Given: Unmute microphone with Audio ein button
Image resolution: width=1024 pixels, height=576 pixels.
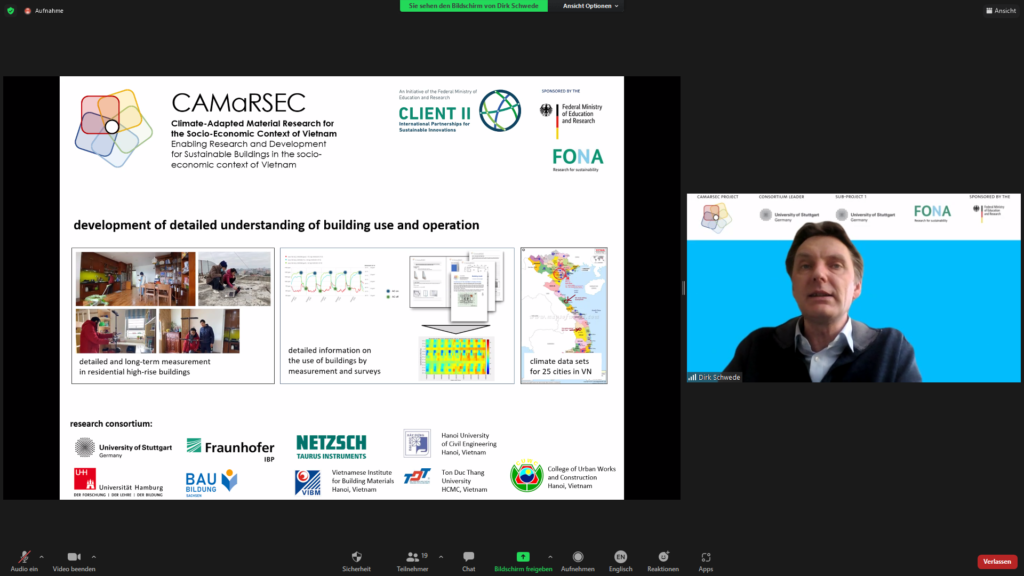Looking at the screenshot, I should (23, 558).
